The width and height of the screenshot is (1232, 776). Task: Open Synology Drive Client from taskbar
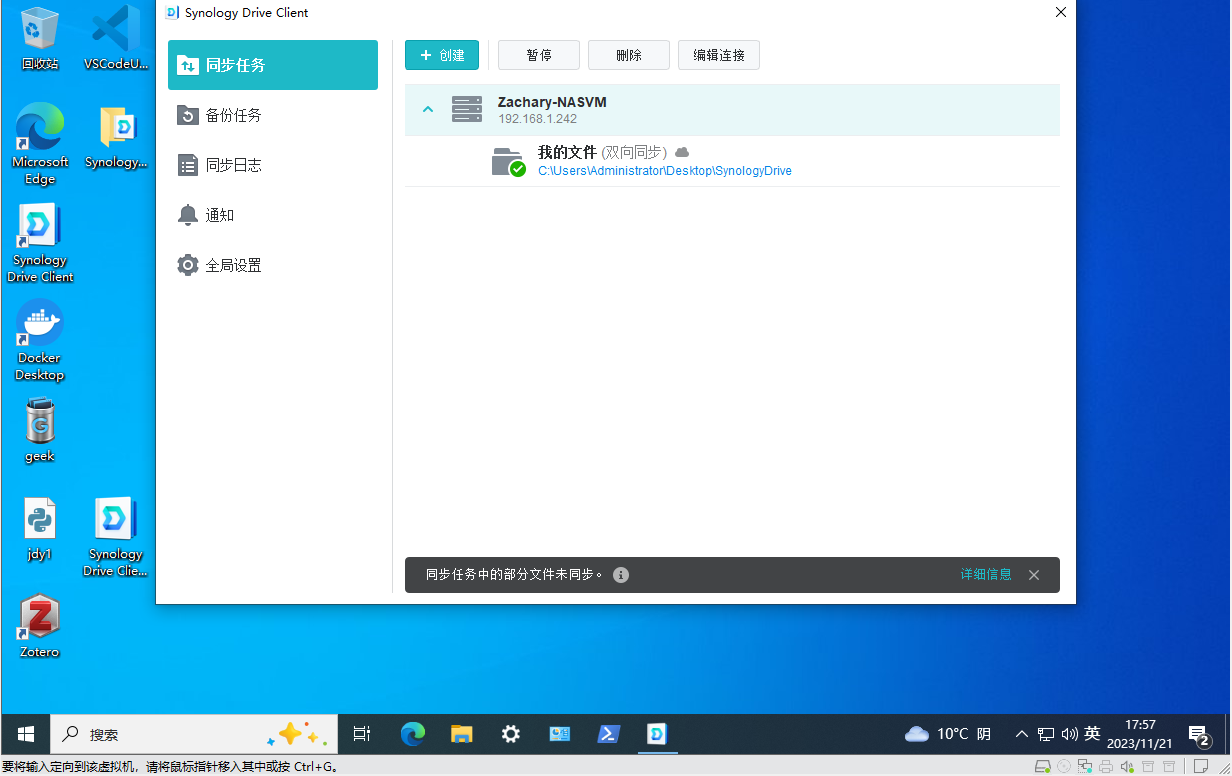657,734
